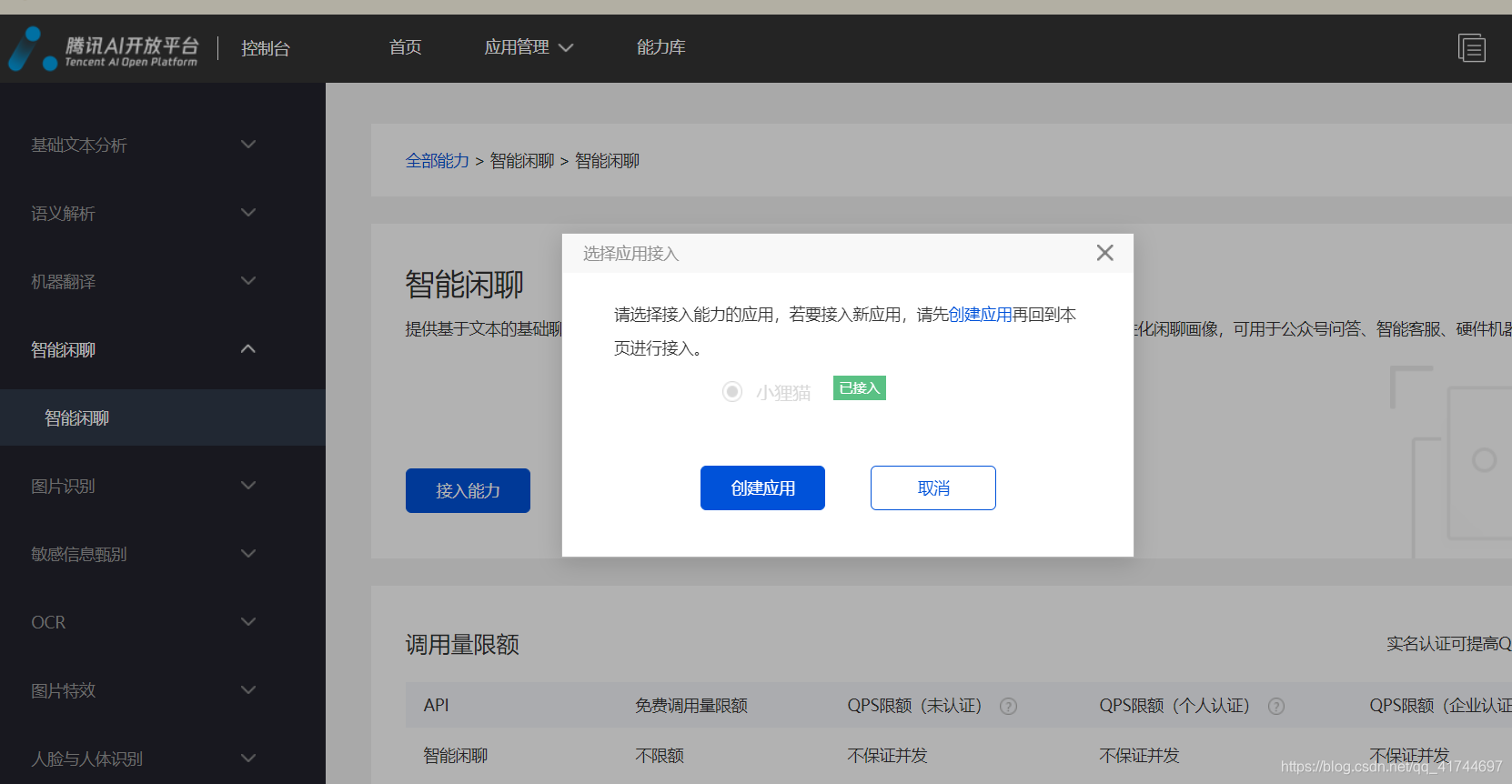Click the 取消 button in dialog
The width and height of the screenshot is (1512, 784).
[932, 487]
